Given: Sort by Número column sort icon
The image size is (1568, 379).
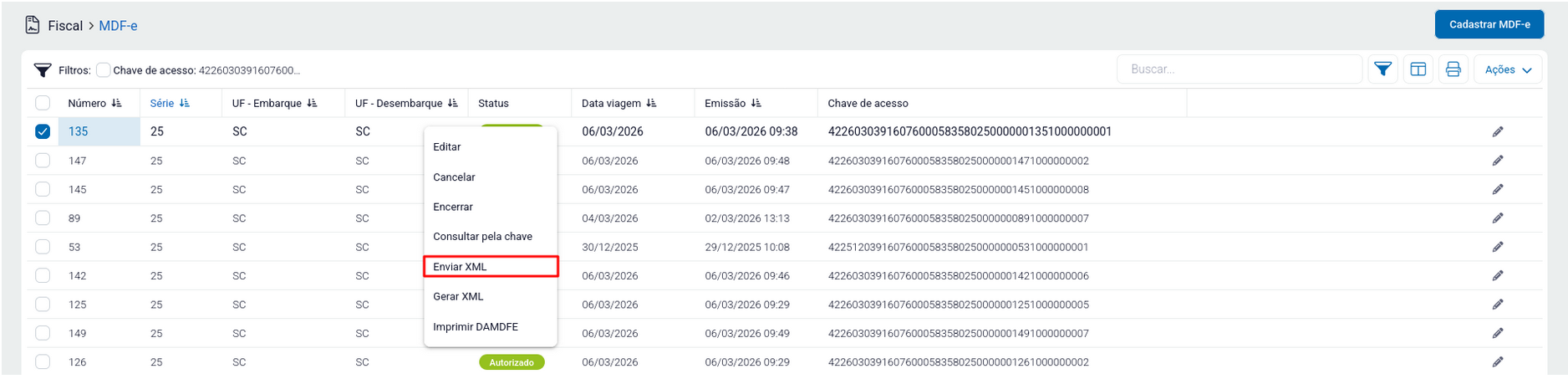Looking at the screenshot, I should pyautogui.click(x=116, y=104).
